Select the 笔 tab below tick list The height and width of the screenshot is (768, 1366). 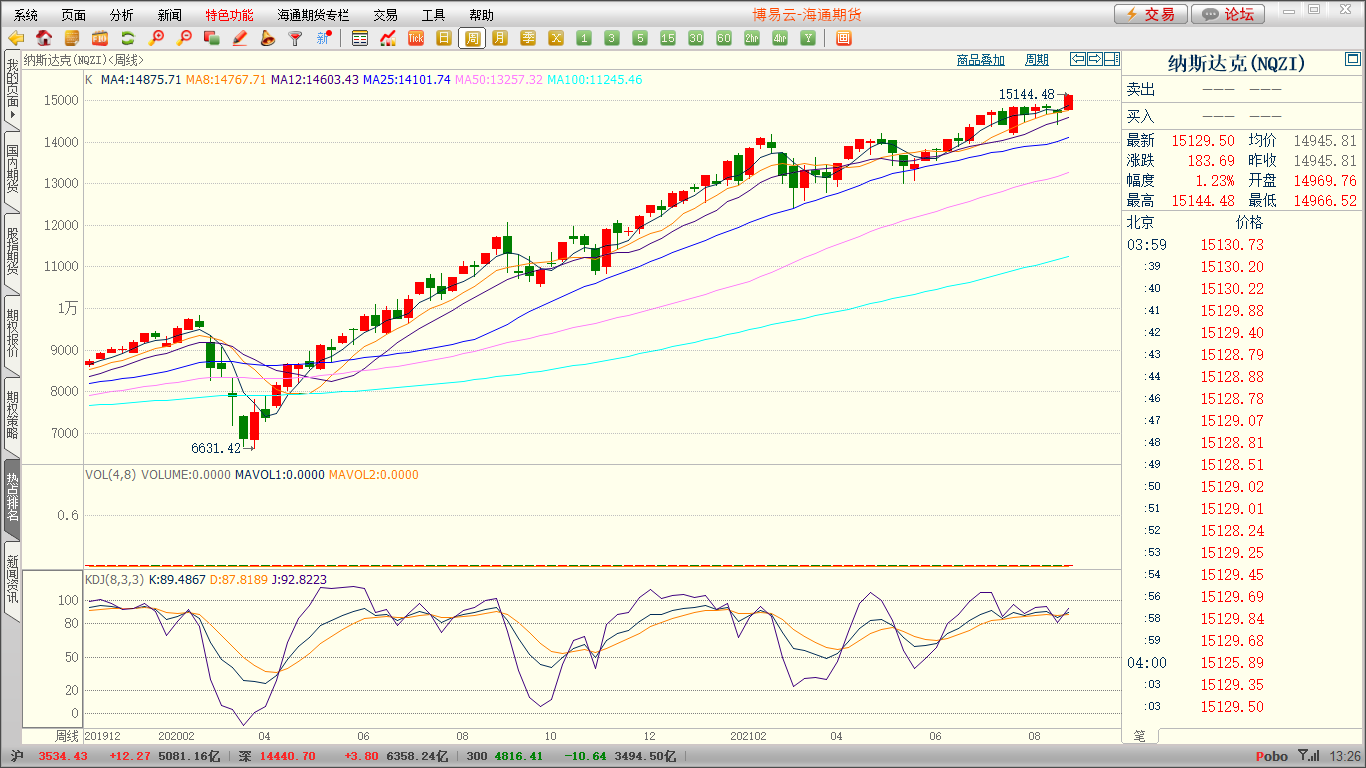tap(1139, 735)
